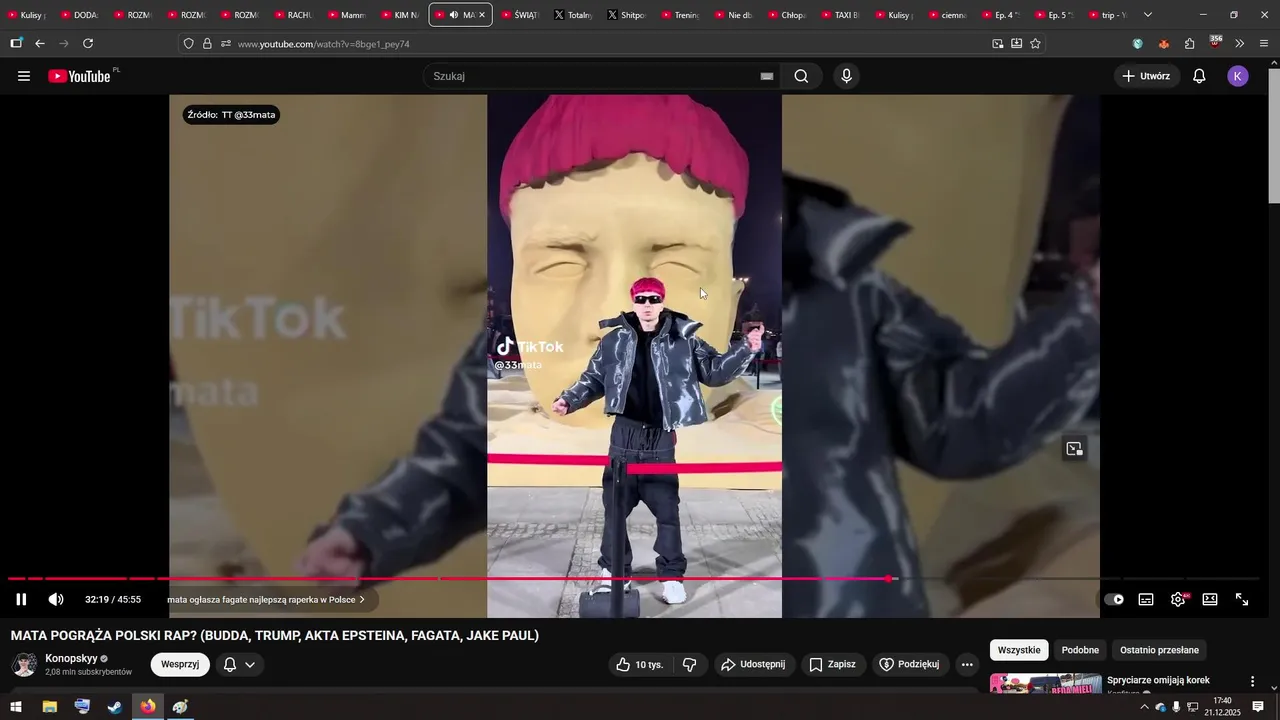The width and height of the screenshot is (1280, 720).
Task: Reload the page with browser refresh icon
Action: click(x=88, y=44)
